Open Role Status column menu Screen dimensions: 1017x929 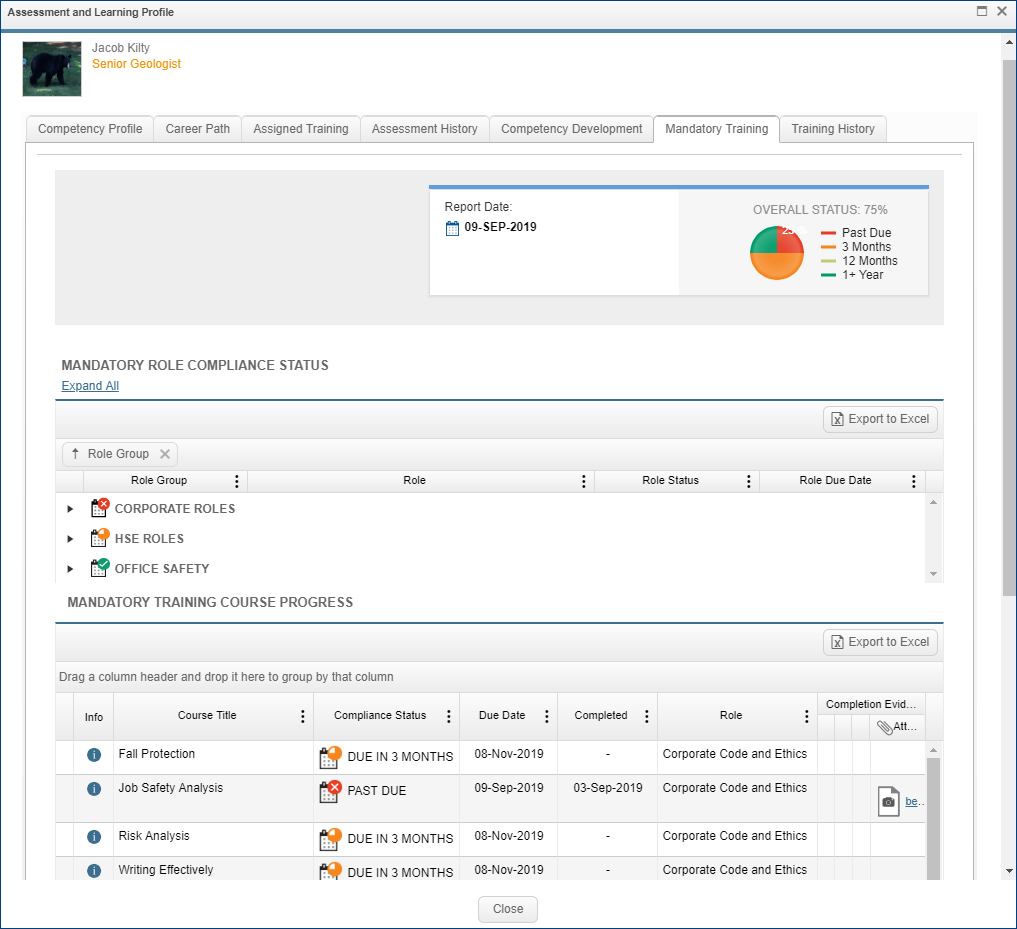click(x=748, y=481)
